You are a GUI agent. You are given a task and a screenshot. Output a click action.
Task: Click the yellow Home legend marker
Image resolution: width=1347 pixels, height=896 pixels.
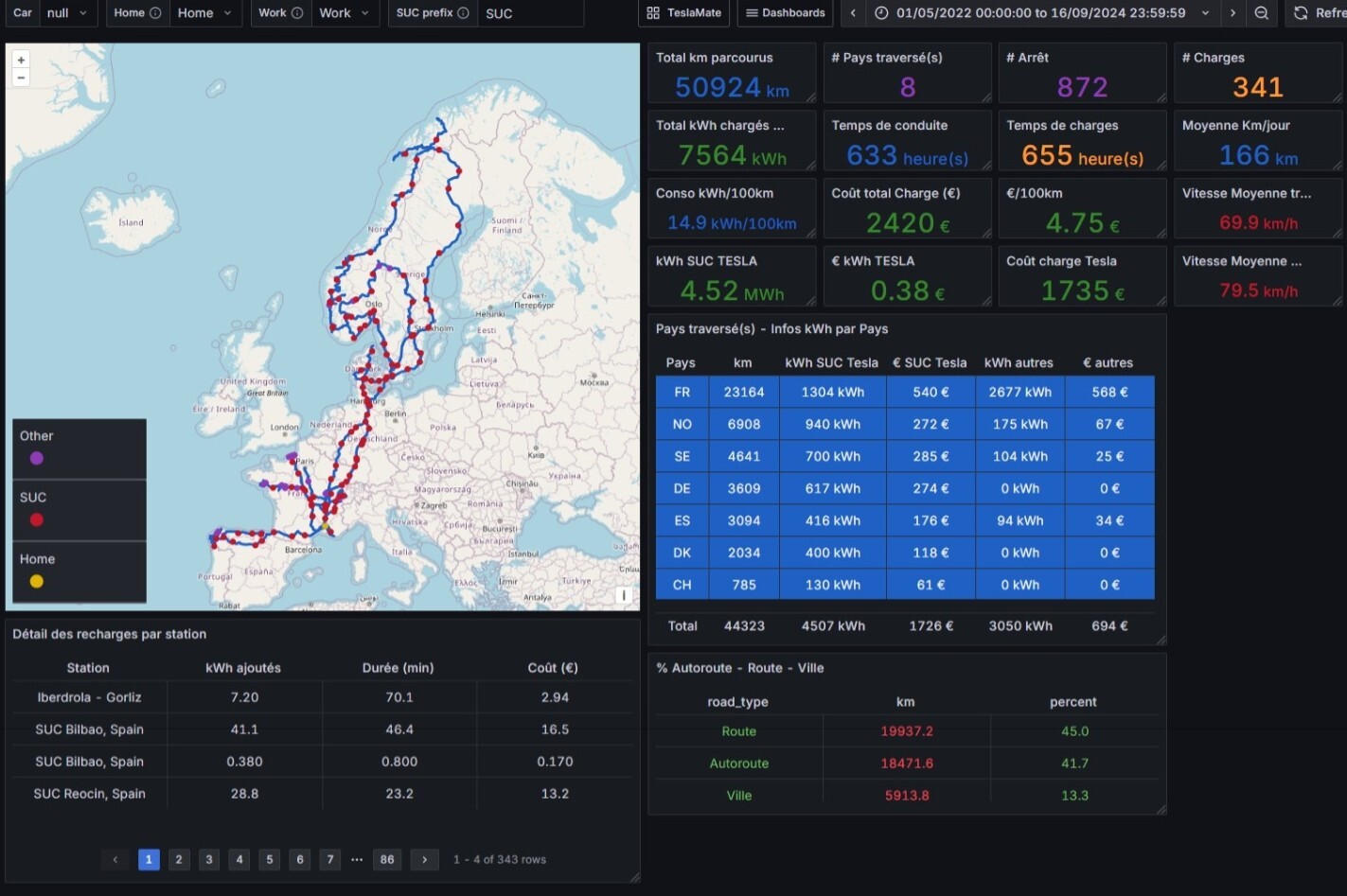[x=37, y=581]
